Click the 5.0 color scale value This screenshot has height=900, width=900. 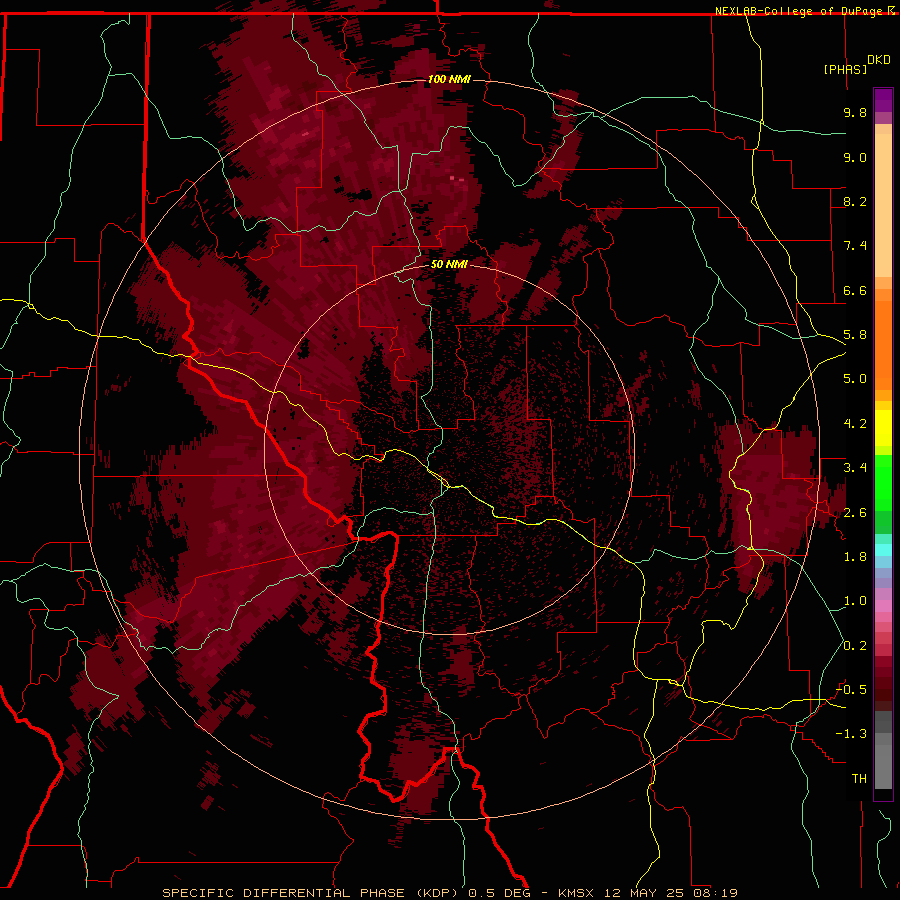tap(855, 379)
